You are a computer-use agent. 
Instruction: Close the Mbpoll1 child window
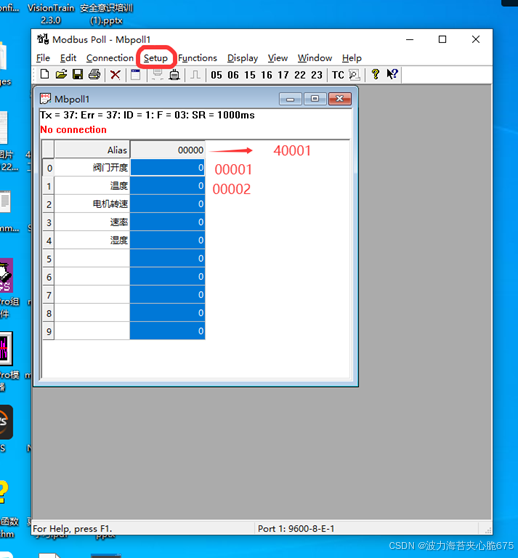click(x=340, y=99)
